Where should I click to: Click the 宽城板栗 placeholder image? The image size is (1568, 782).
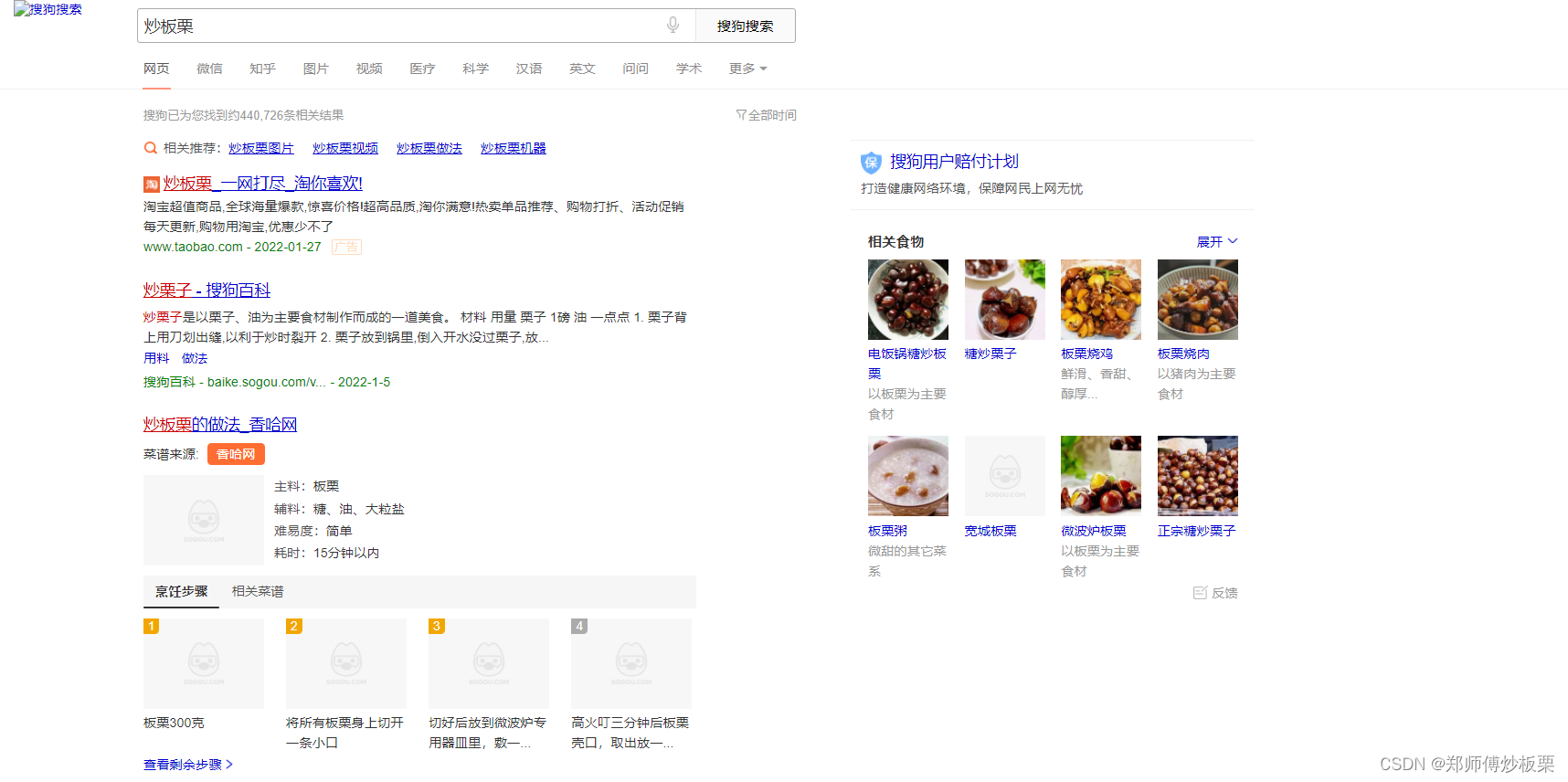pyautogui.click(x=1005, y=476)
